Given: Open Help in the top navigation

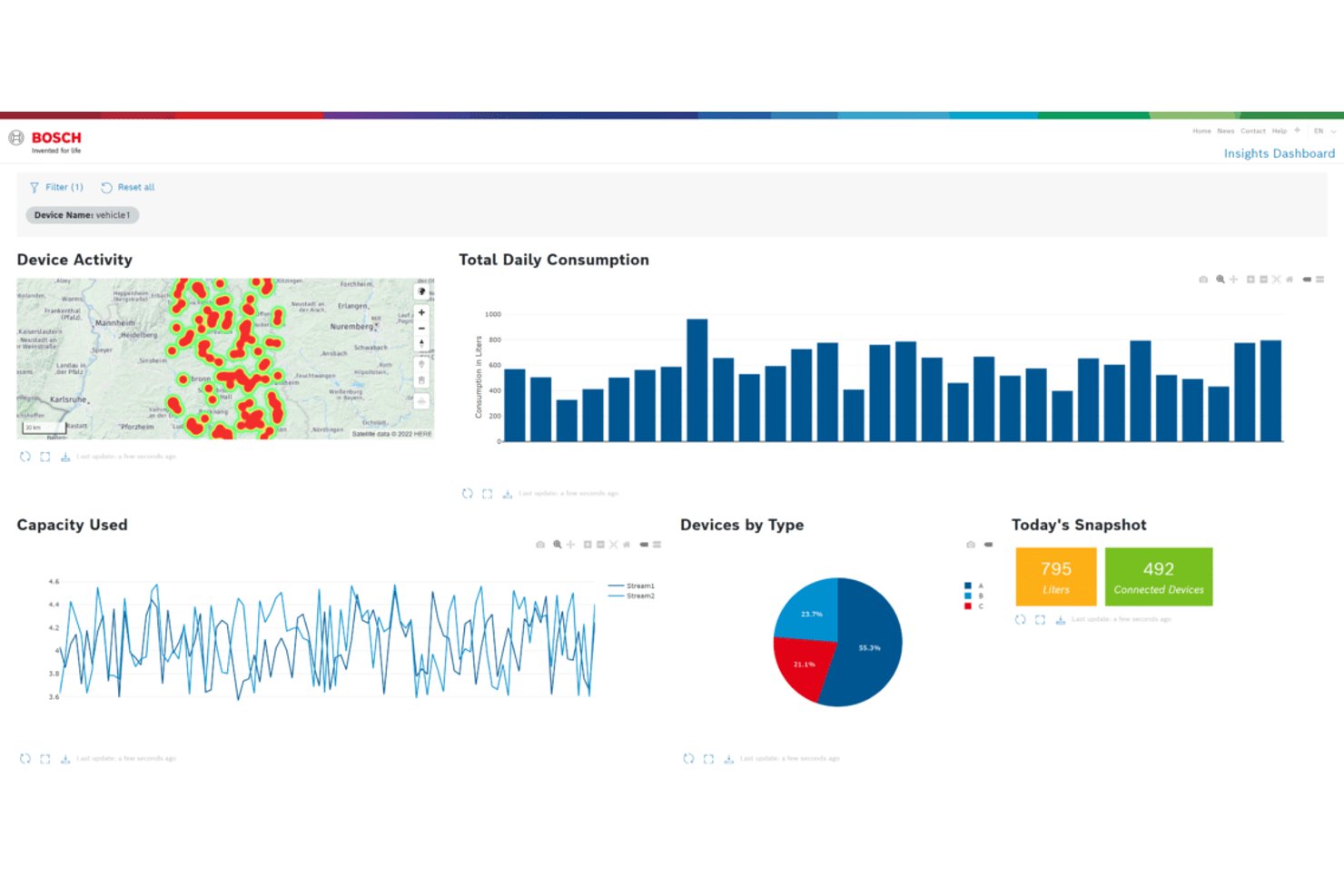Looking at the screenshot, I should (1280, 131).
